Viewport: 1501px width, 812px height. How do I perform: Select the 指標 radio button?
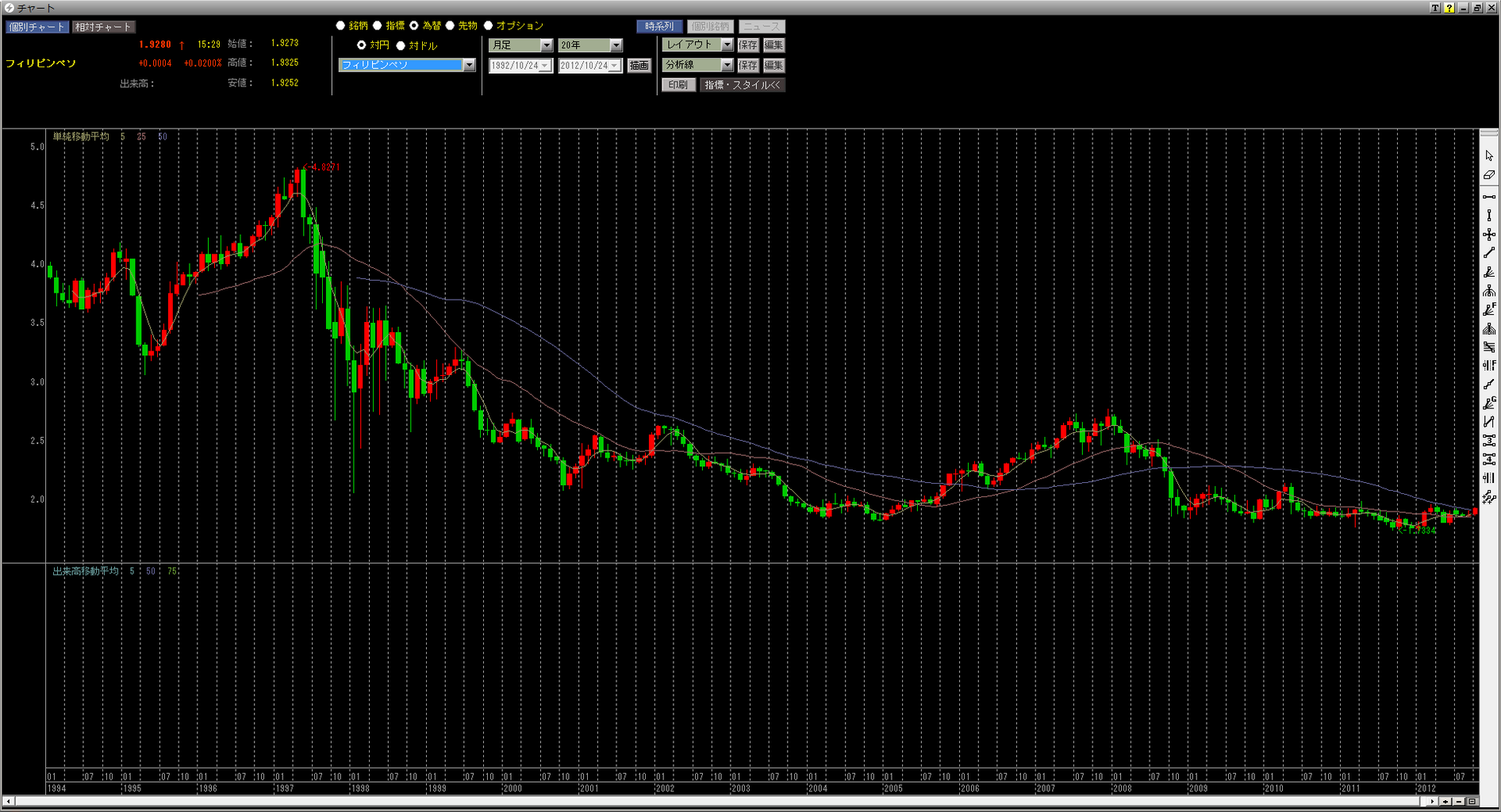(378, 26)
